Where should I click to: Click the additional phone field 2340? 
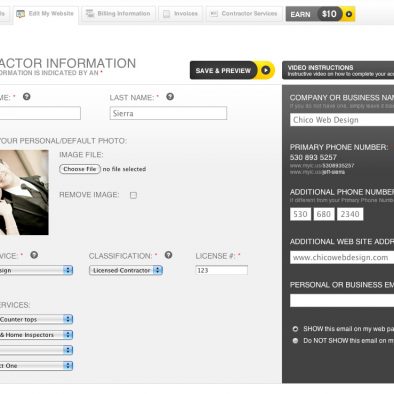point(350,214)
